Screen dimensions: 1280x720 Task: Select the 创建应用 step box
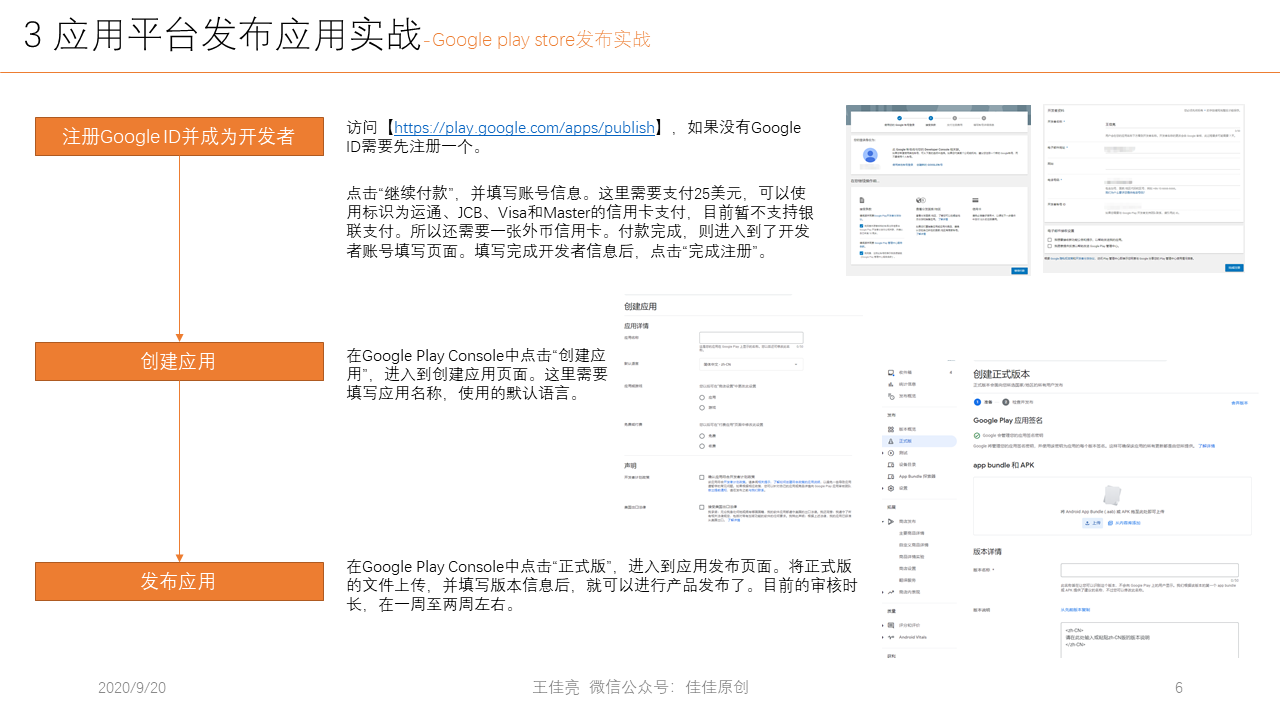pos(179,362)
